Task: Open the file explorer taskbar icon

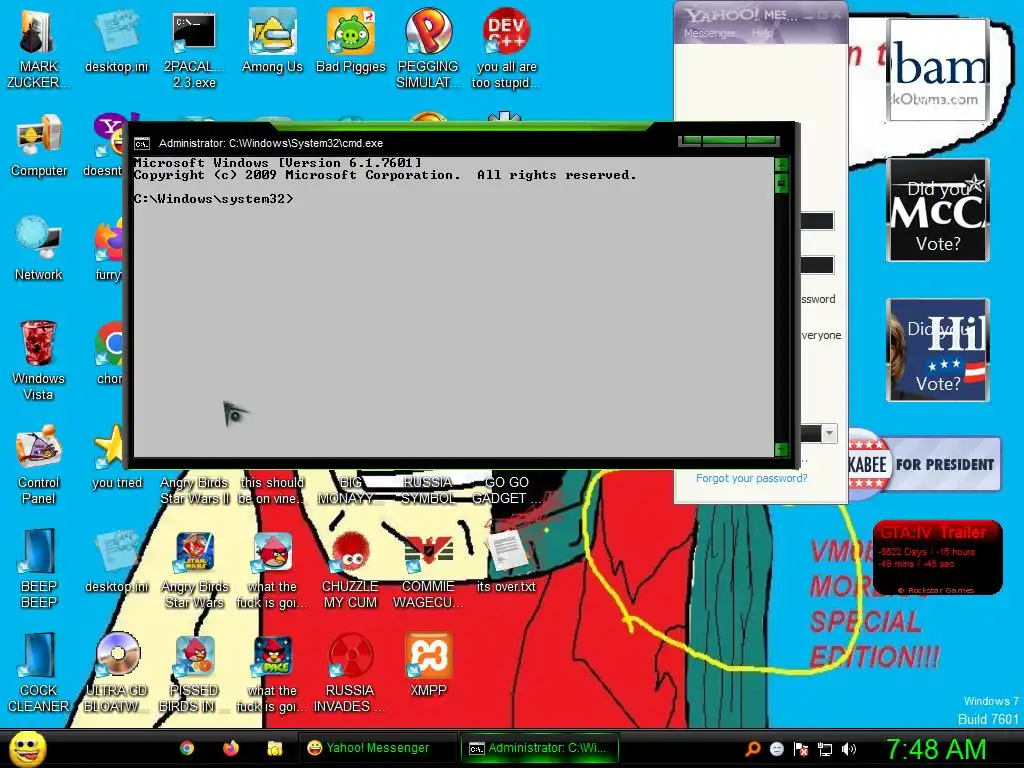Action: pyautogui.click(x=274, y=748)
